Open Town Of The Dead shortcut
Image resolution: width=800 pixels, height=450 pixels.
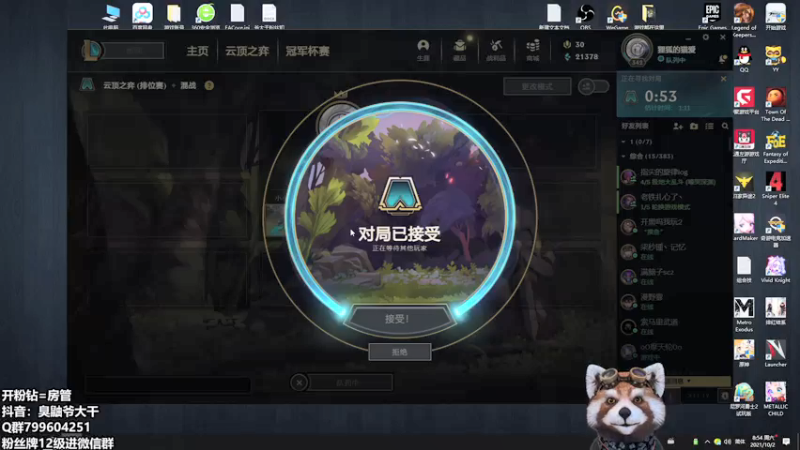click(776, 105)
